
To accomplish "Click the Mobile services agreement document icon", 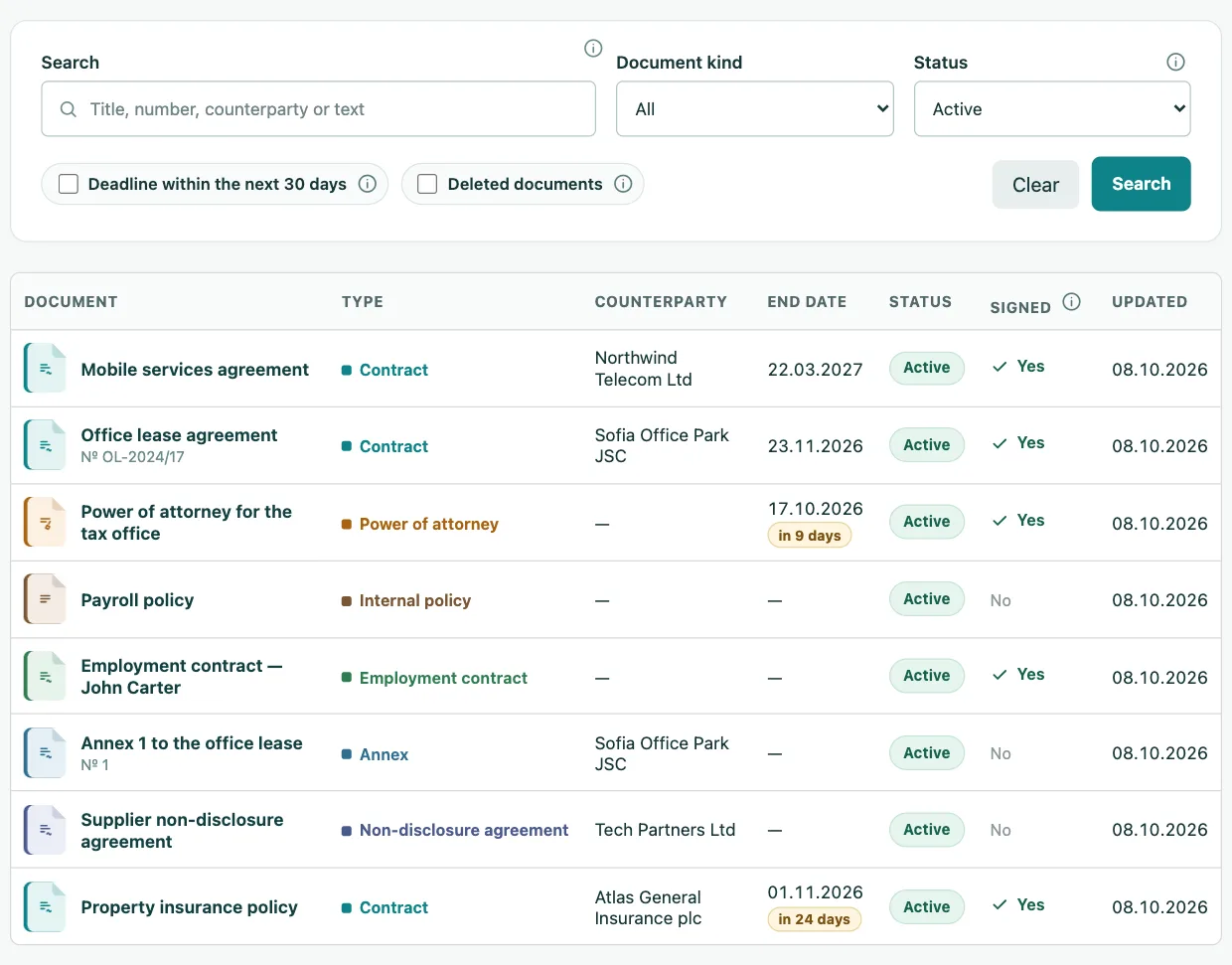I will pos(45,369).
